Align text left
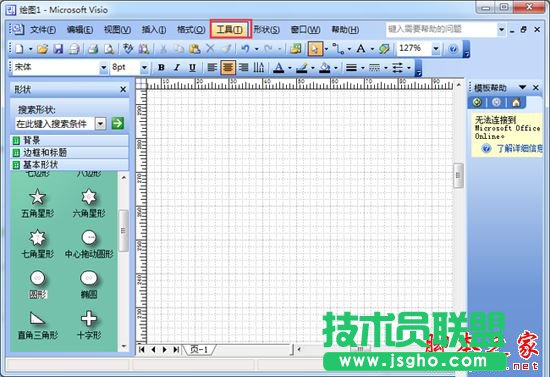The image size is (550, 377). (x=212, y=67)
